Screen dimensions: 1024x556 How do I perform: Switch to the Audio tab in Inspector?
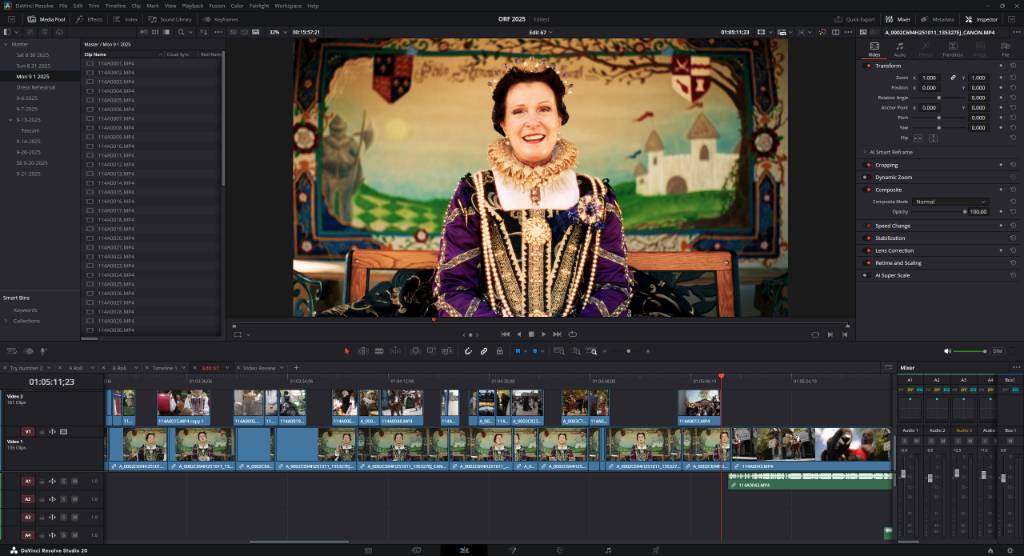(899, 49)
